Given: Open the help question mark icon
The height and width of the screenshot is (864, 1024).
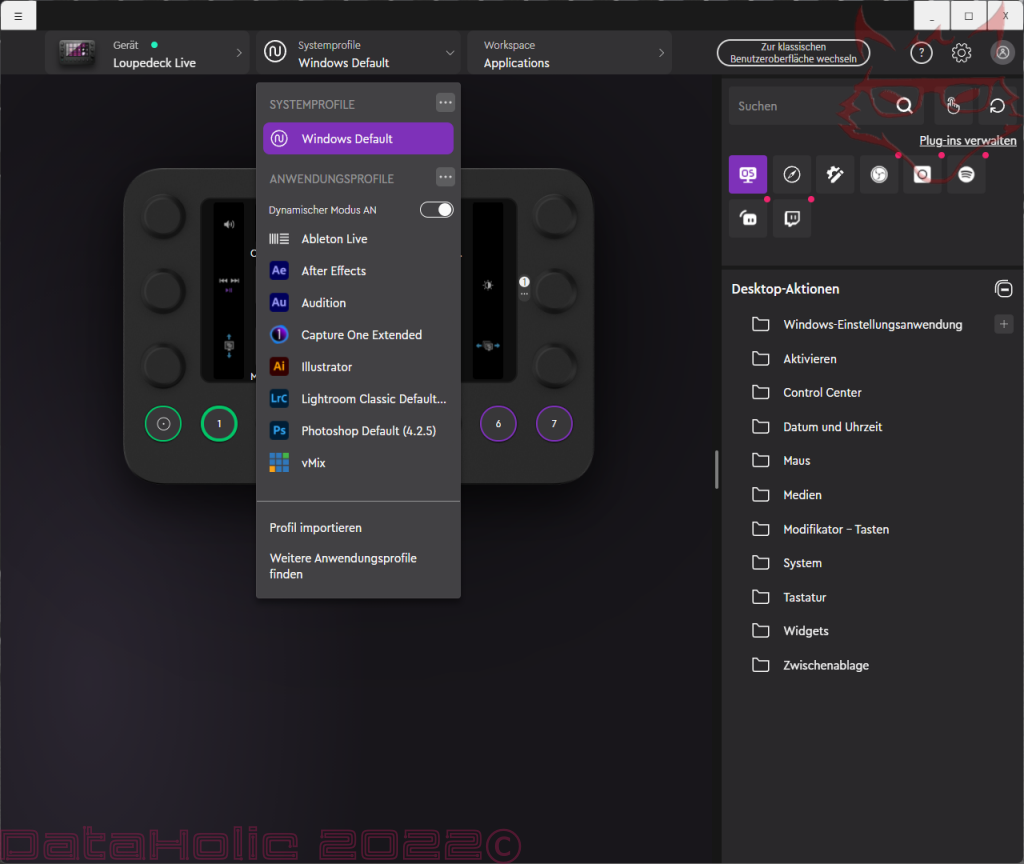Looking at the screenshot, I should tap(921, 53).
